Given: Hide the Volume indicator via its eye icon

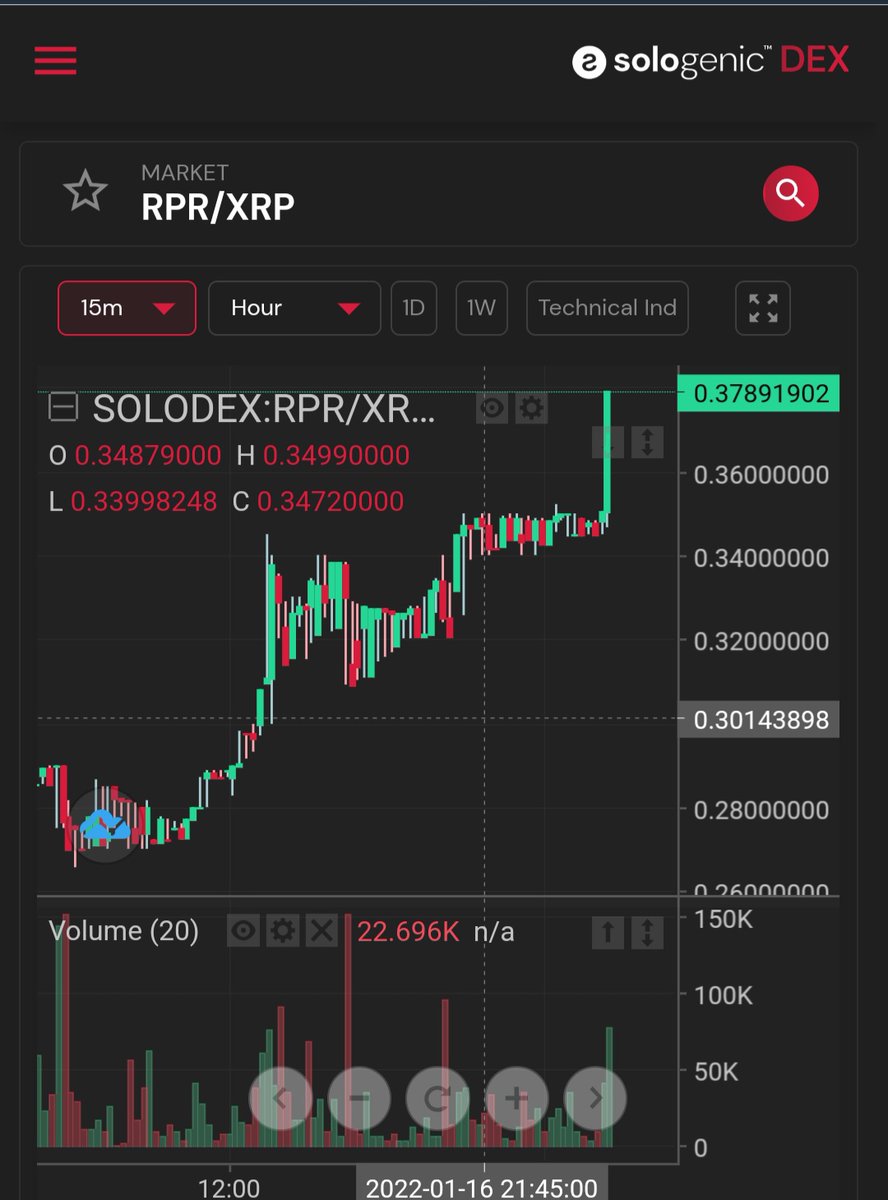Looking at the screenshot, I should click(243, 931).
